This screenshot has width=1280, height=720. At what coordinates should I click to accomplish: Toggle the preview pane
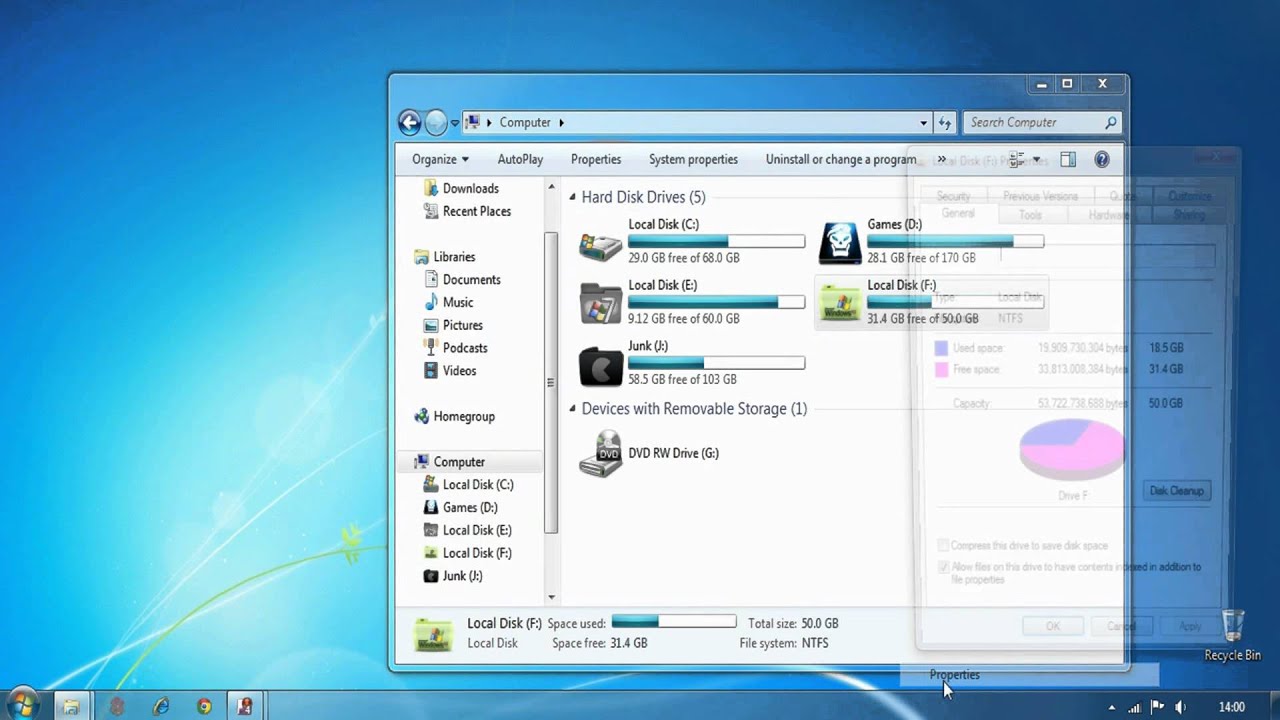[1067, 160]
